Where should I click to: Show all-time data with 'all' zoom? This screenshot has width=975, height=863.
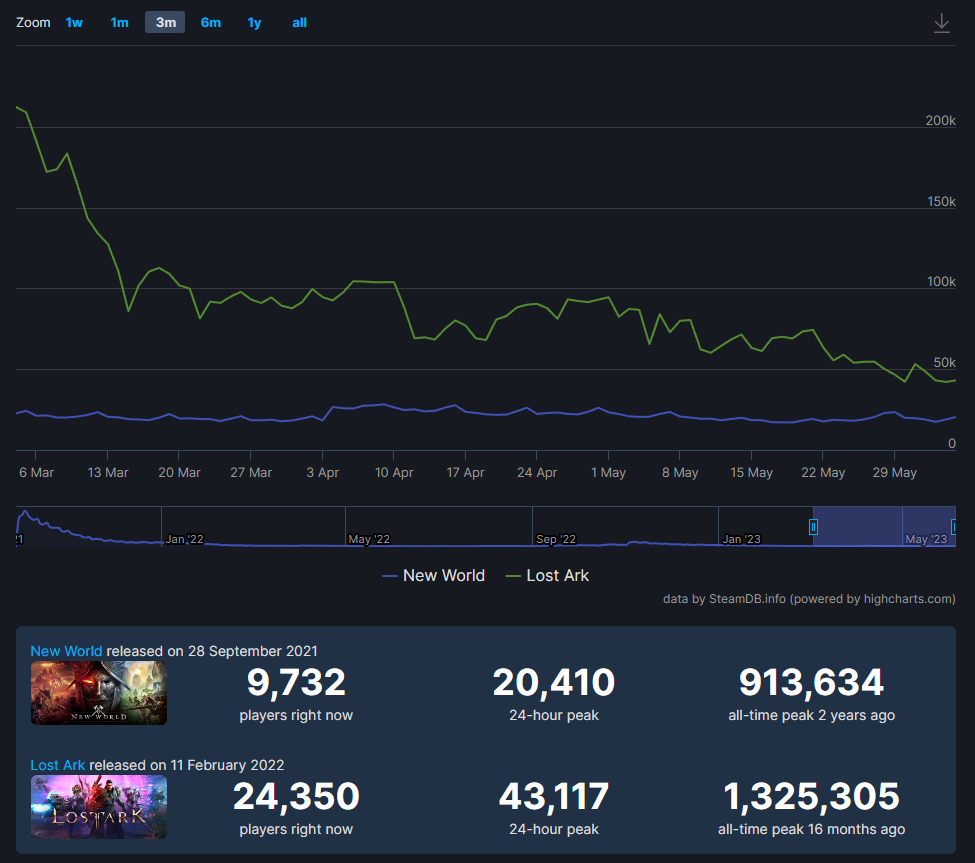[x=299, y=22]
